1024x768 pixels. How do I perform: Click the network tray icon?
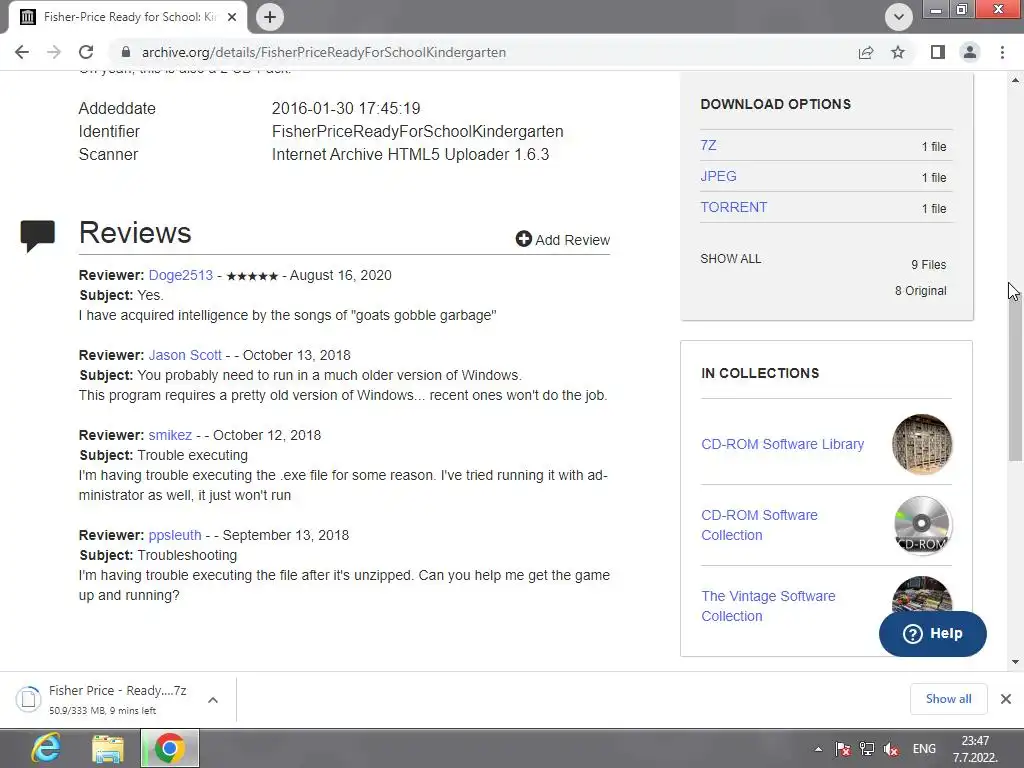pos(867,749)
